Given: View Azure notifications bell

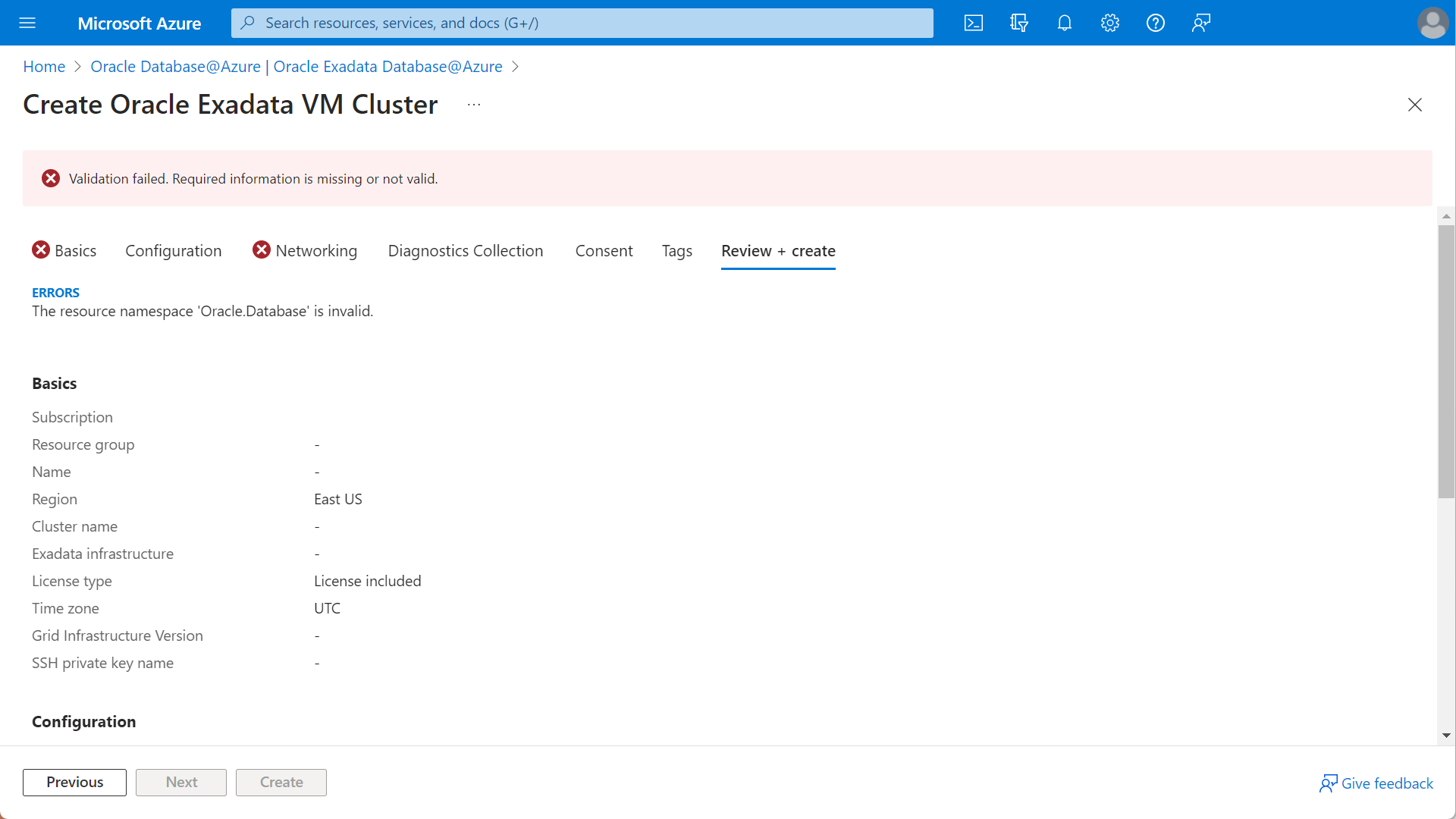Looking at the screenshot, I should [1065, 23].
